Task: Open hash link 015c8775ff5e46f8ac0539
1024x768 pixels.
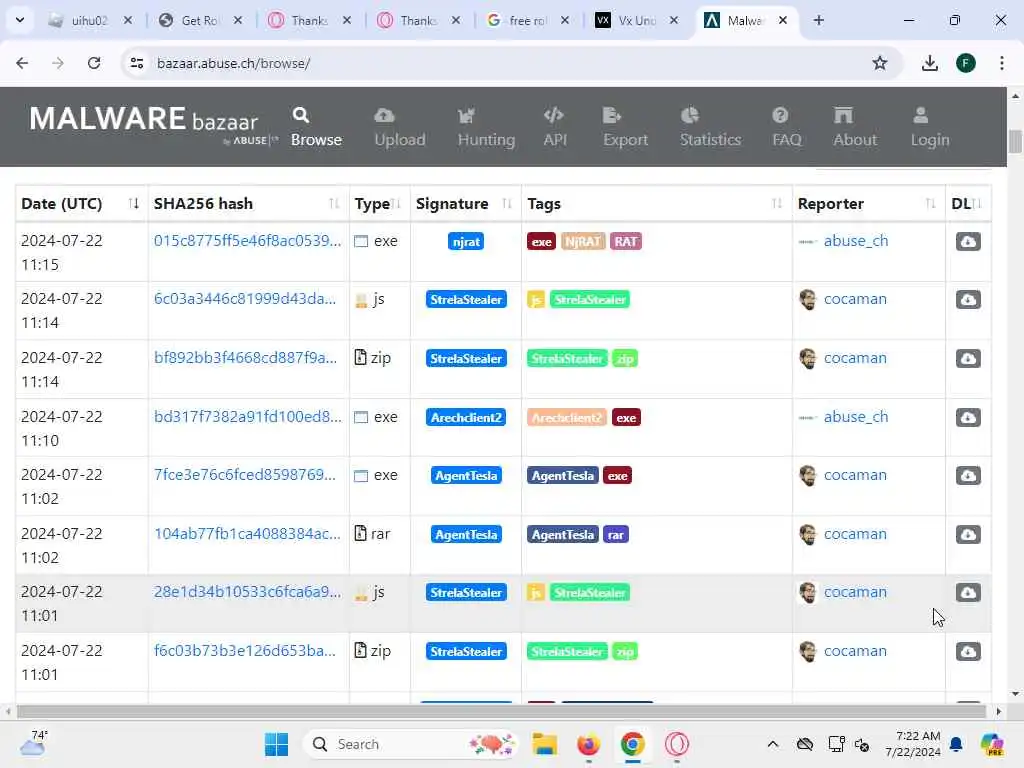Action: 248,241
